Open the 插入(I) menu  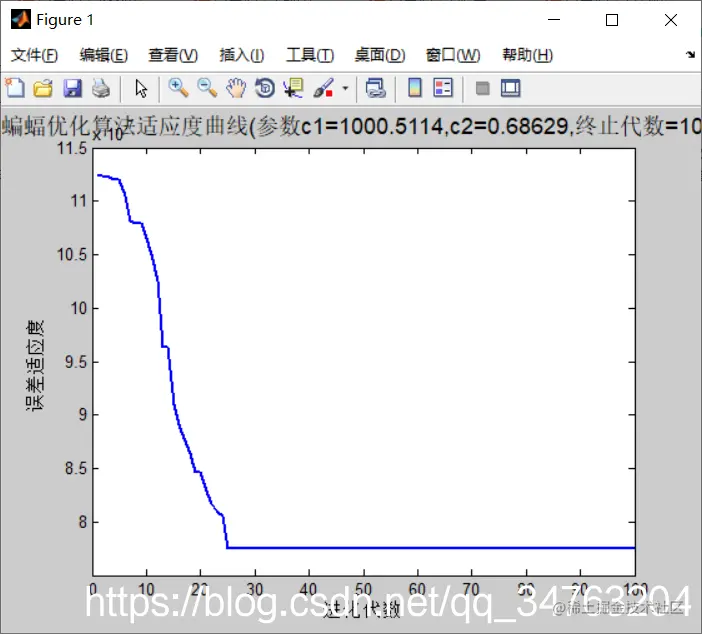point(242,55)
